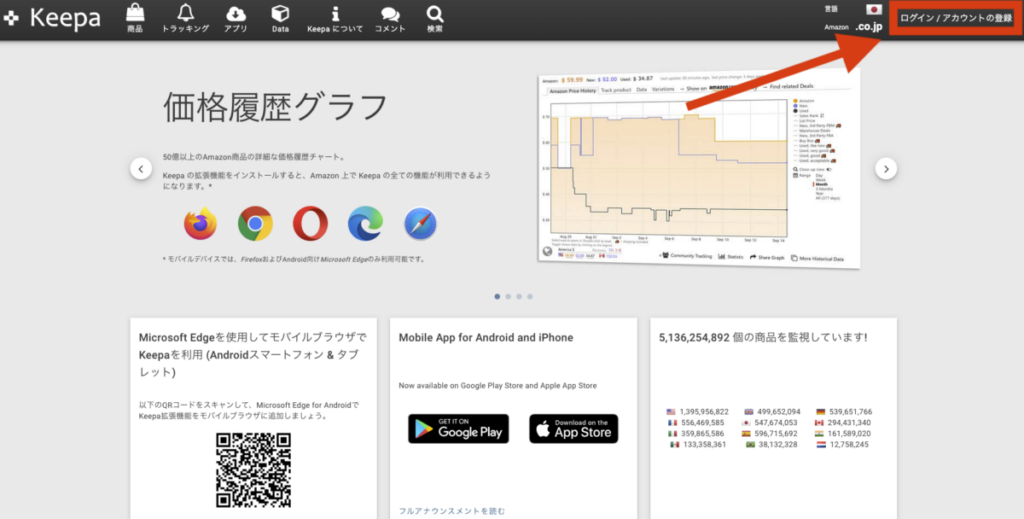
Task: Open the トラッキング bell menu
Action: pos(185,18)
